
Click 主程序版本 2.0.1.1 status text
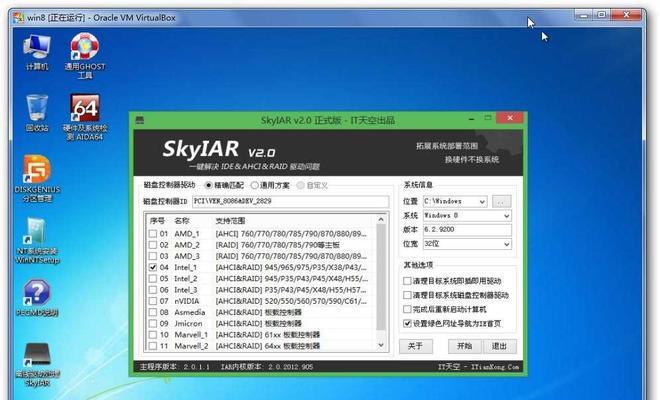(174, 367)
